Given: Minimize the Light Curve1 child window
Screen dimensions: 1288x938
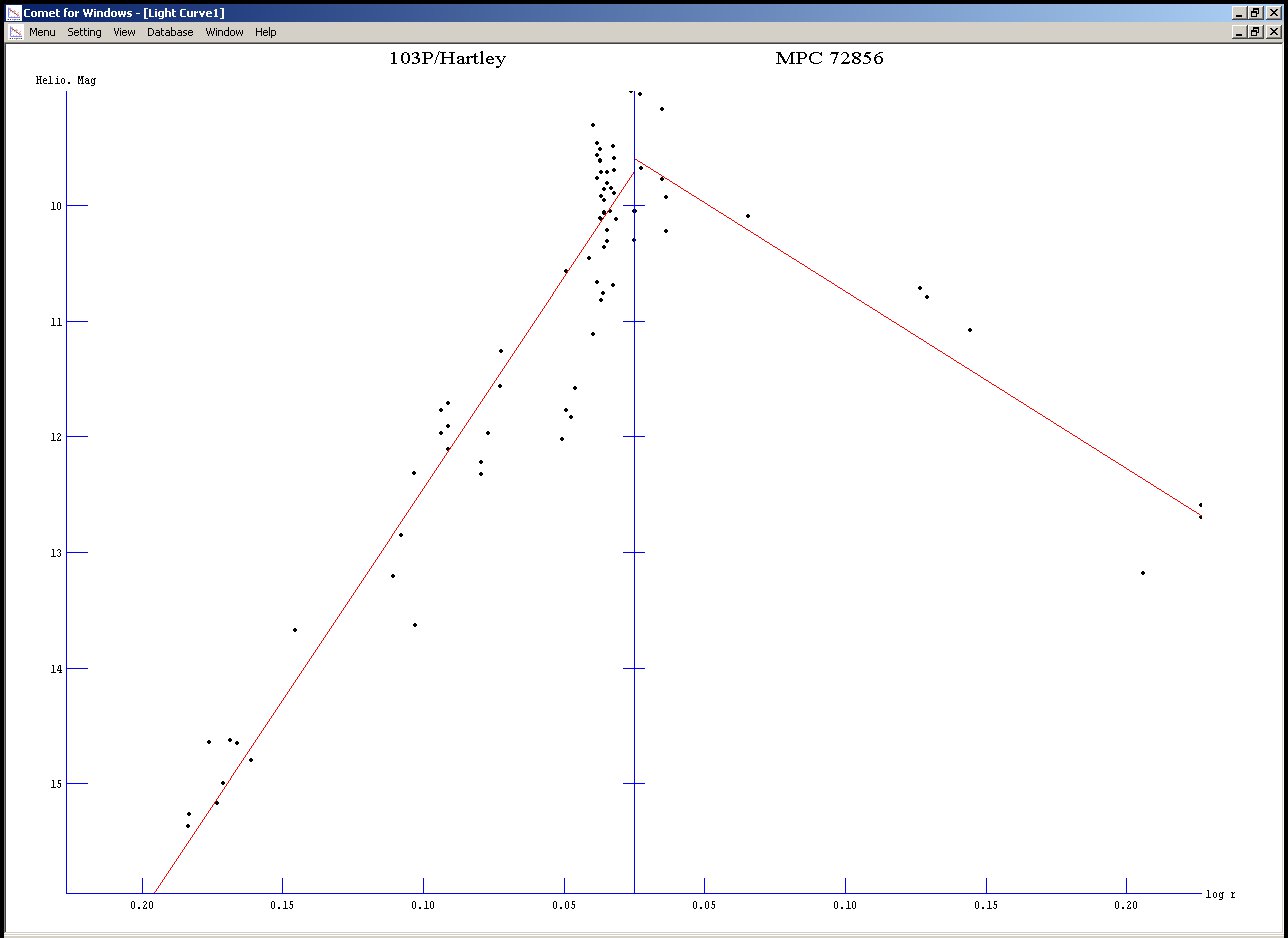Looking at the screenshot, I should (x=1240, y=32).
